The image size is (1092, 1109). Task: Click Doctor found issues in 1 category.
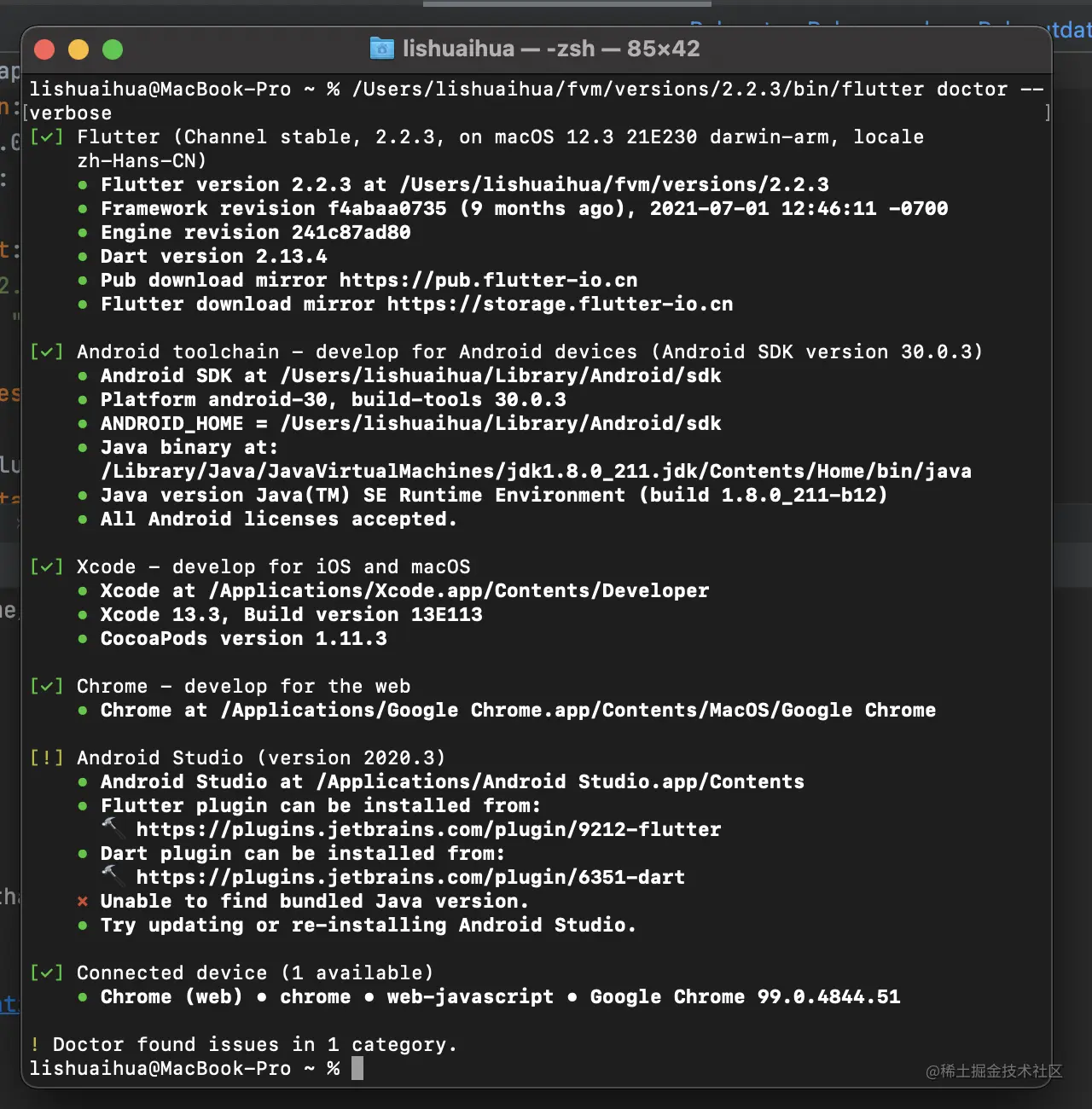(255, 1045)
